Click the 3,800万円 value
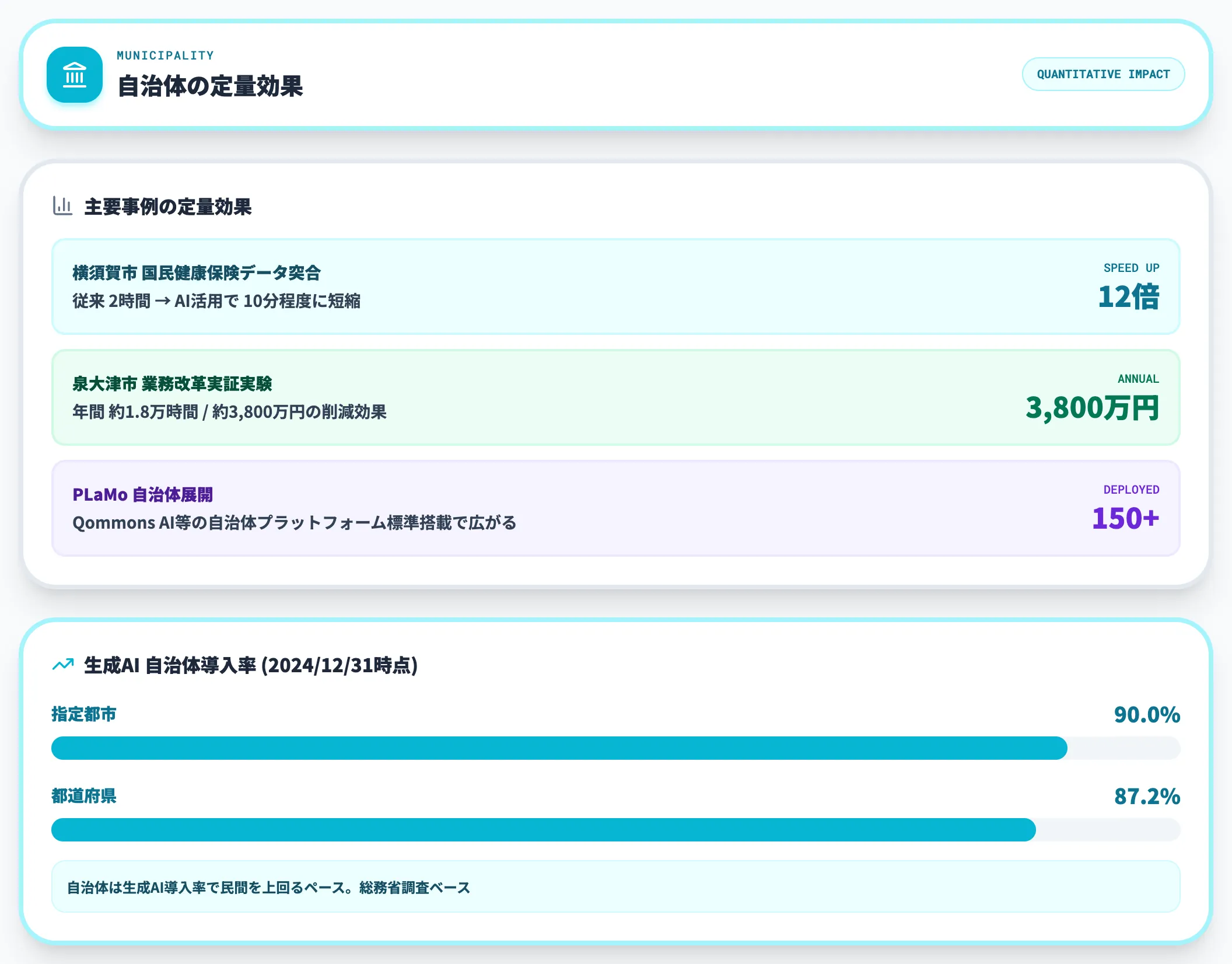The image size is (1232, 964). tap(1093, 407)
